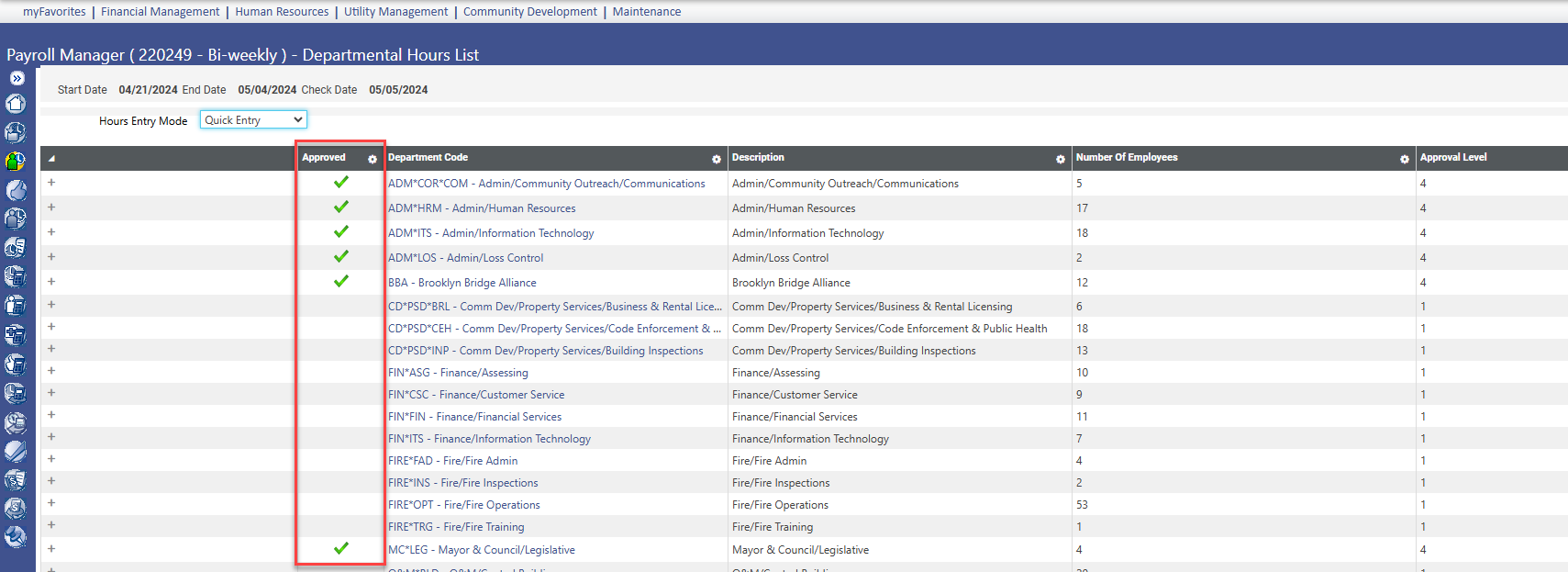The image size is (1568, 572).
Task: Open the myFavorites menu
Action: (54, 12)
